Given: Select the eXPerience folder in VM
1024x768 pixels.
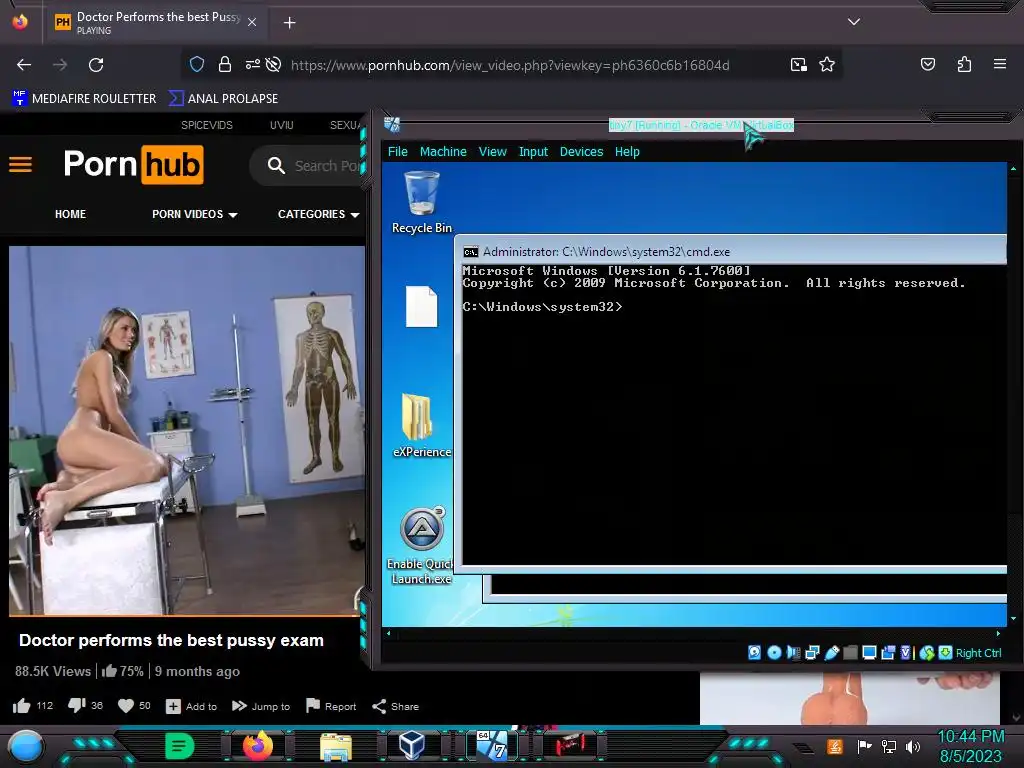Looking at the screenshot, I should [x=422, y=426].
